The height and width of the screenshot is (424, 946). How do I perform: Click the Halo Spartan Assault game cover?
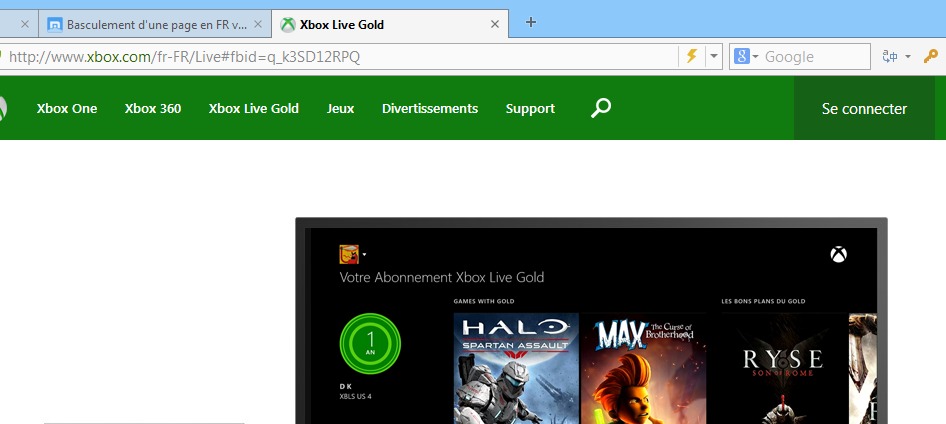click(516, 369)
